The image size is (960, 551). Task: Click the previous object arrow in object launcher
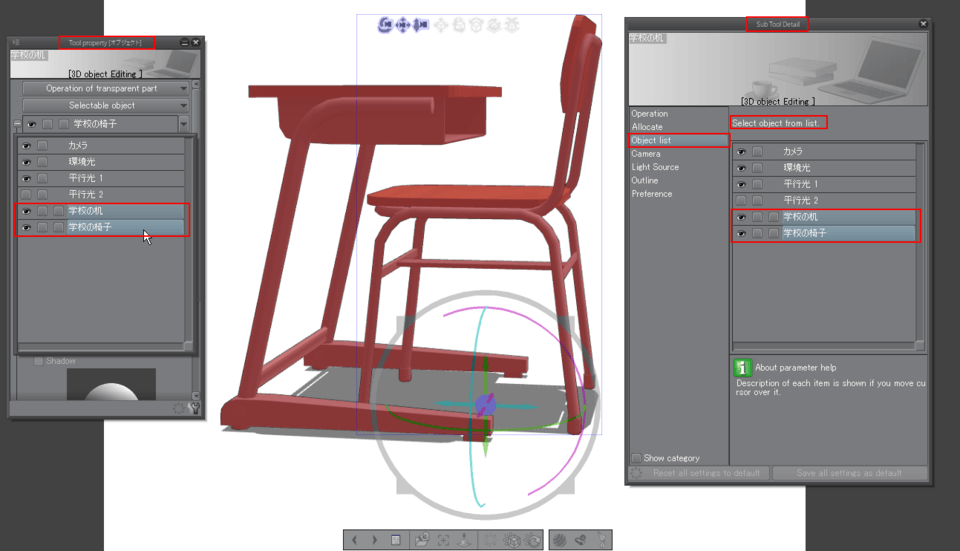354,540
